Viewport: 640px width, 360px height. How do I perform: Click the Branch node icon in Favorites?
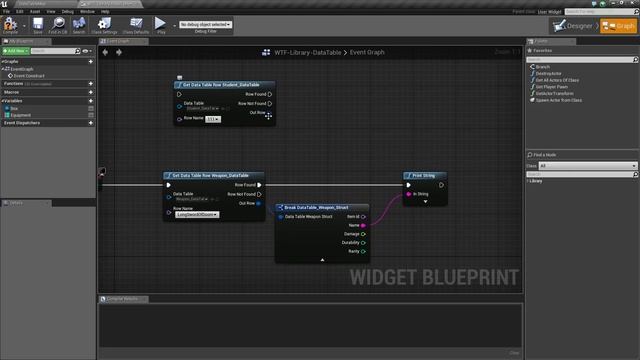[x=532, y=67]
